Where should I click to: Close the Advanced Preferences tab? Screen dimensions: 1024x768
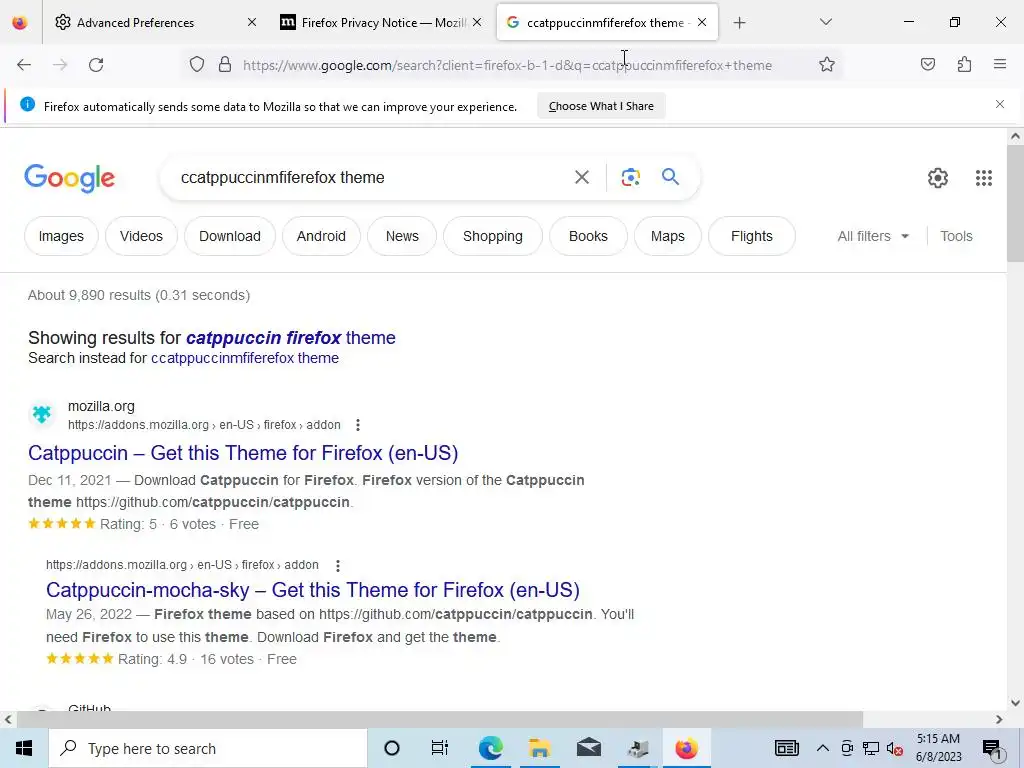click(x=251, y=22)
